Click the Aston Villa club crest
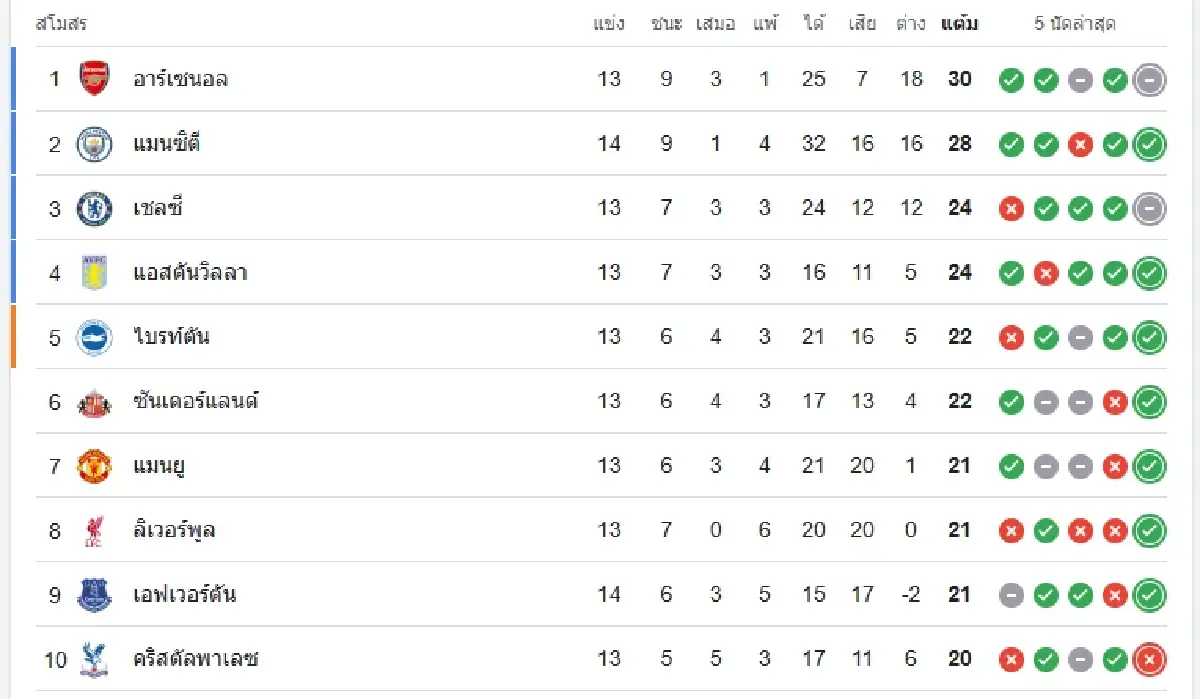The height and width of the screenshot is (699, 1200). pyautogui.click(x=94, y=273)
